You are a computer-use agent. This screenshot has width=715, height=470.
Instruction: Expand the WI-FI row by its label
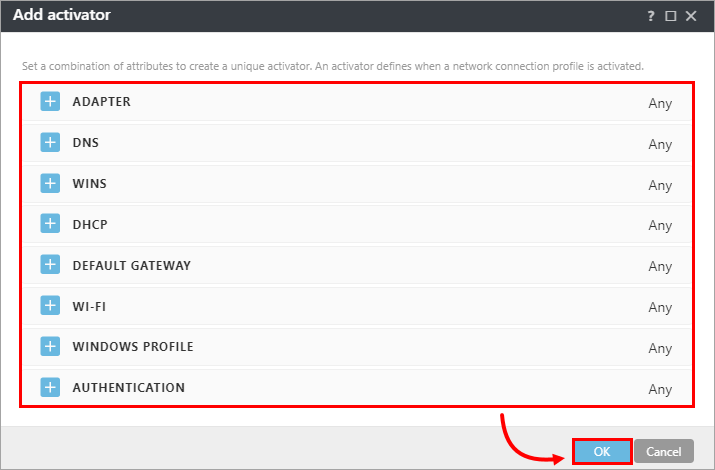(x=90, y=306)
